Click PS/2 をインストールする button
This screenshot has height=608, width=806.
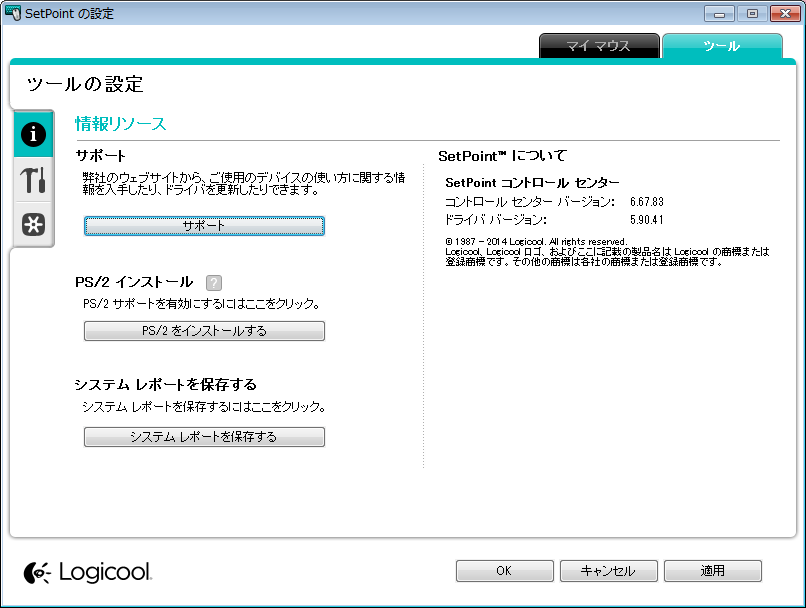click(204, 331)
